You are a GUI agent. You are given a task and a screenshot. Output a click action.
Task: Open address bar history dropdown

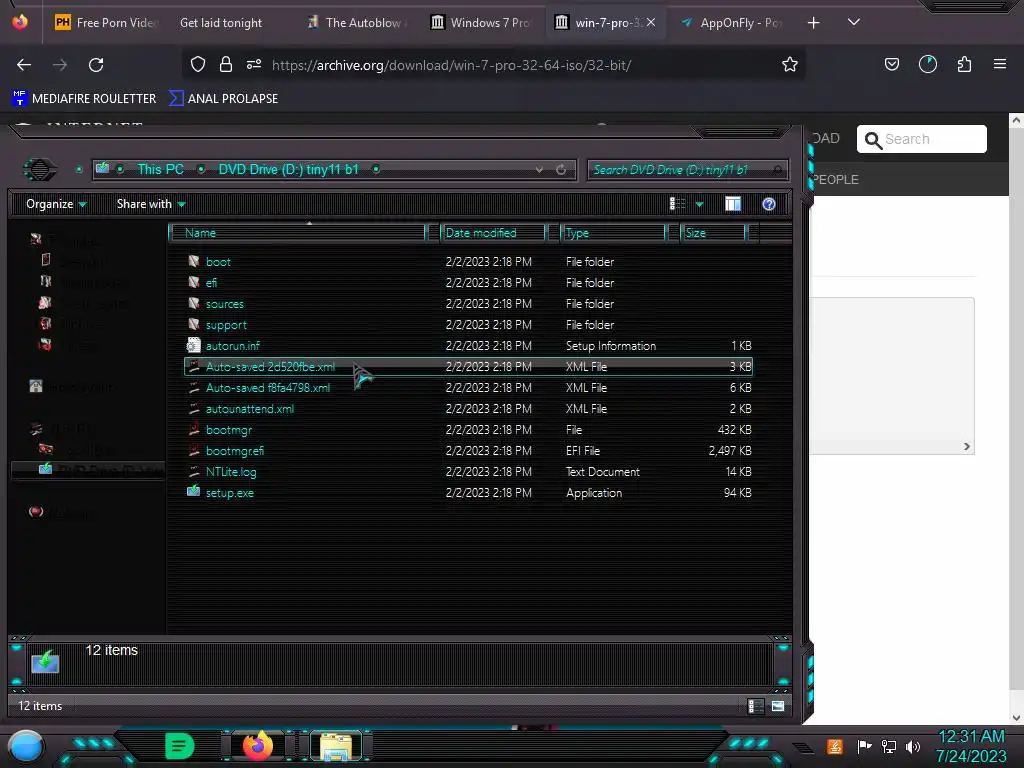point(539,170)
